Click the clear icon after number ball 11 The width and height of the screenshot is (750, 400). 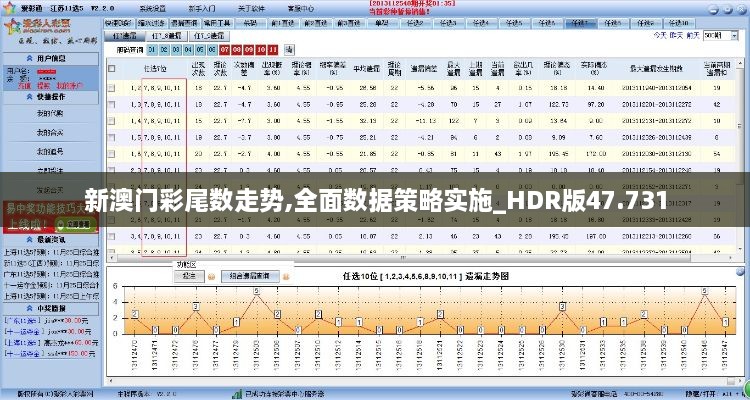pyautogui.click(x=289, y=49)
